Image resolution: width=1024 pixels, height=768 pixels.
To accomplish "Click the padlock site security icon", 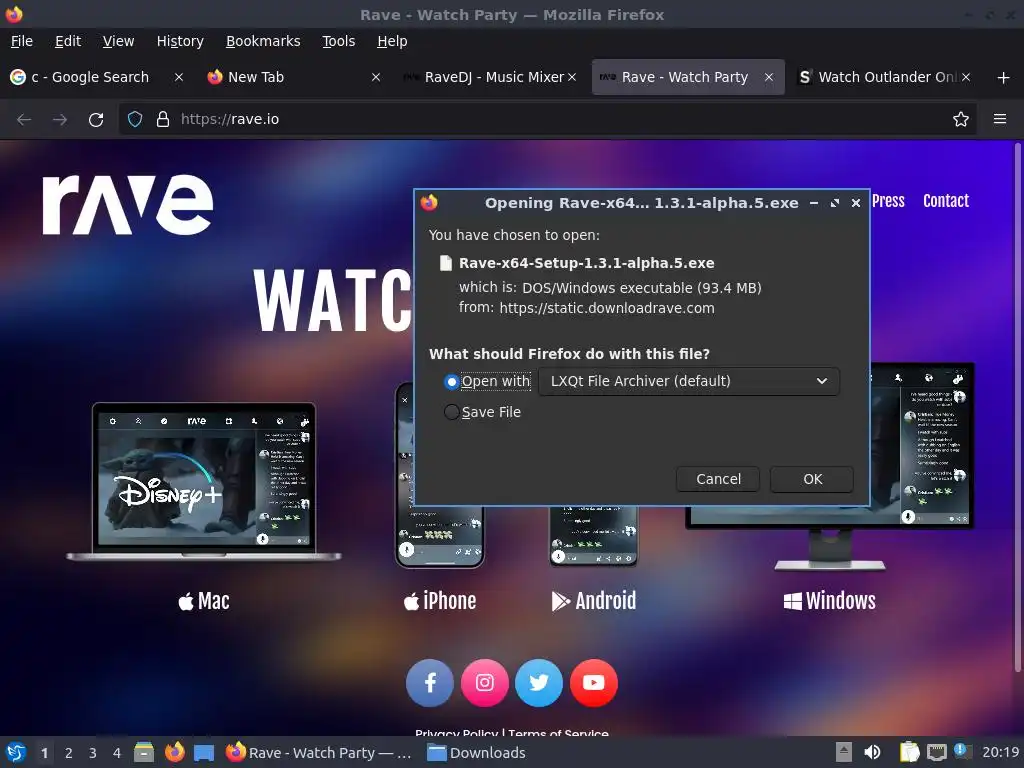I will (x=163, y=120).
